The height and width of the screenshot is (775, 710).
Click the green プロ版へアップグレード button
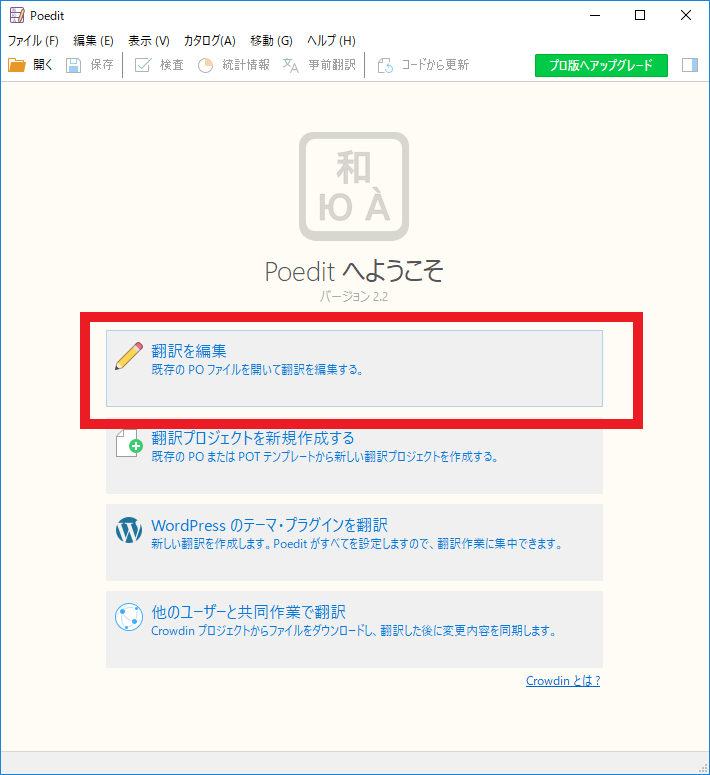(601, 65)
